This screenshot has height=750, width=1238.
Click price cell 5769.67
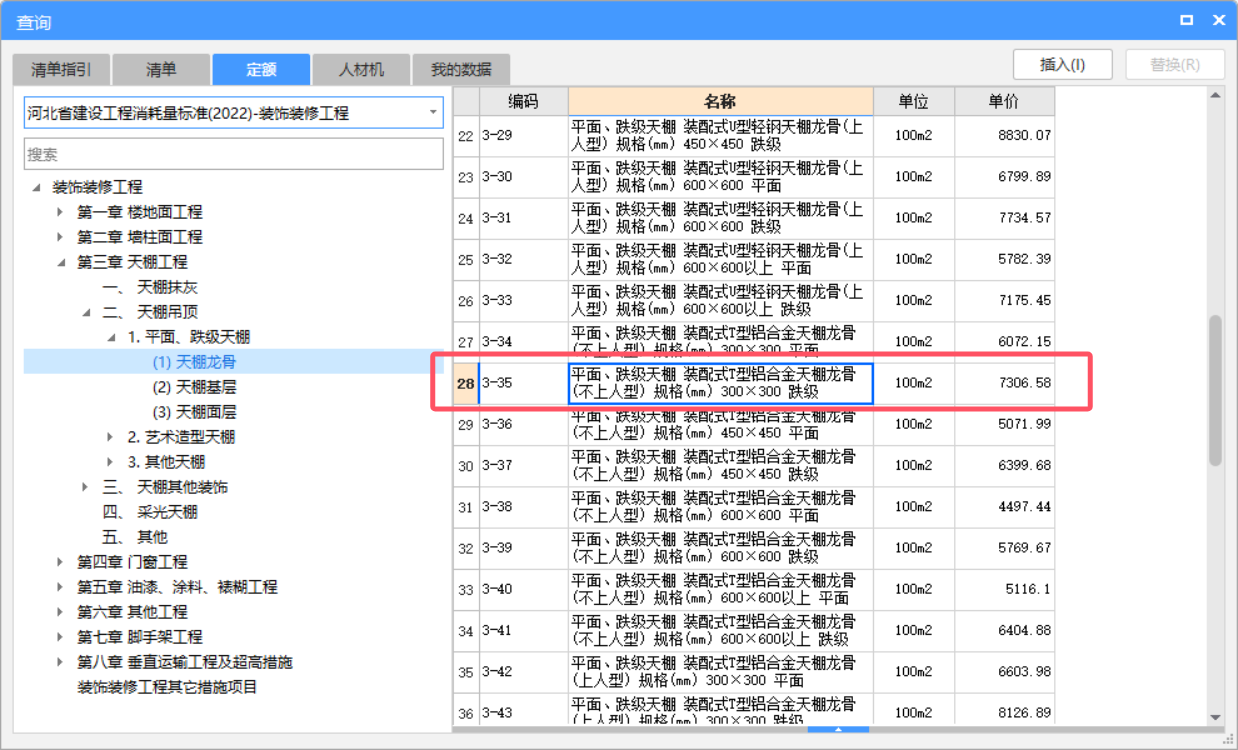point(1004,548)
